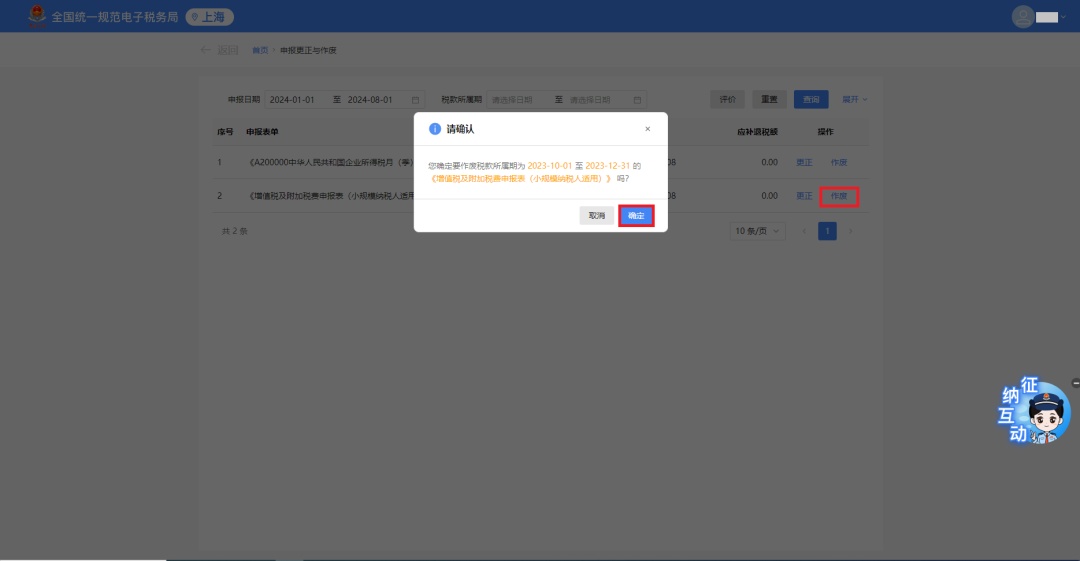1080x561 pixels.
Task: Open calendar icon of 申报日期 range
Action: pos(415,100)
